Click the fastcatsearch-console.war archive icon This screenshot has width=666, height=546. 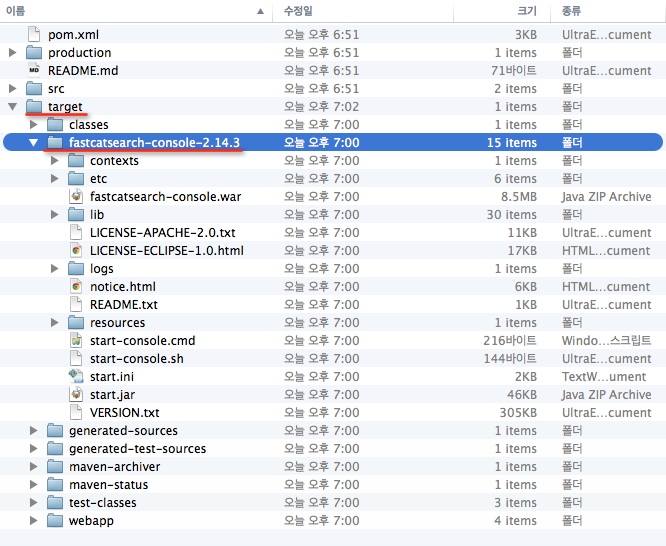76,196
